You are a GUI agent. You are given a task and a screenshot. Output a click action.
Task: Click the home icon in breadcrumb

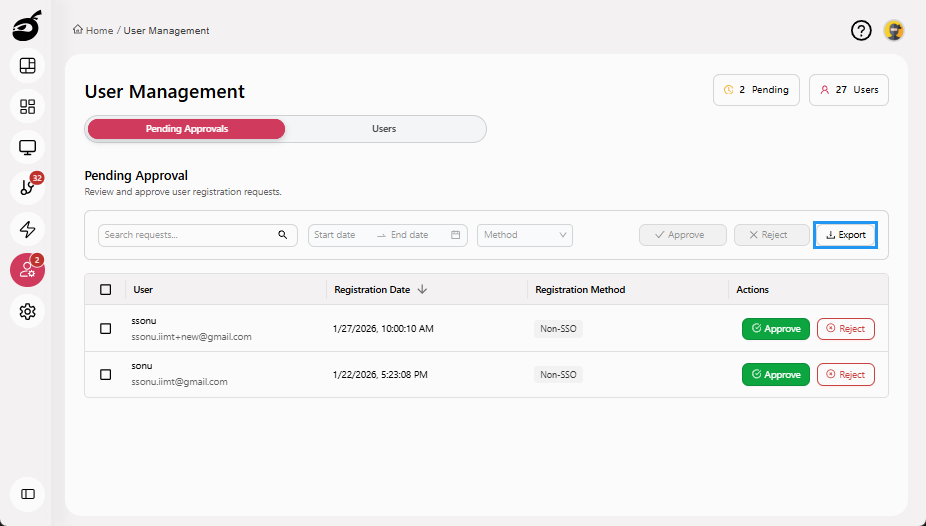pos(78,30)
